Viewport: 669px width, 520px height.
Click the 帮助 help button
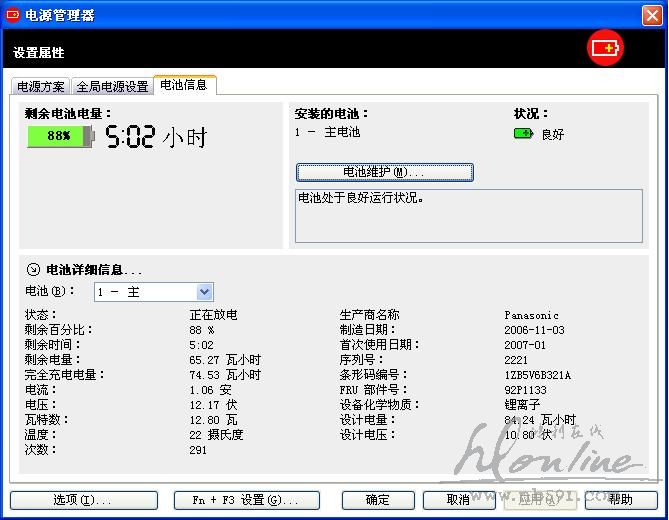coord(621,500)
